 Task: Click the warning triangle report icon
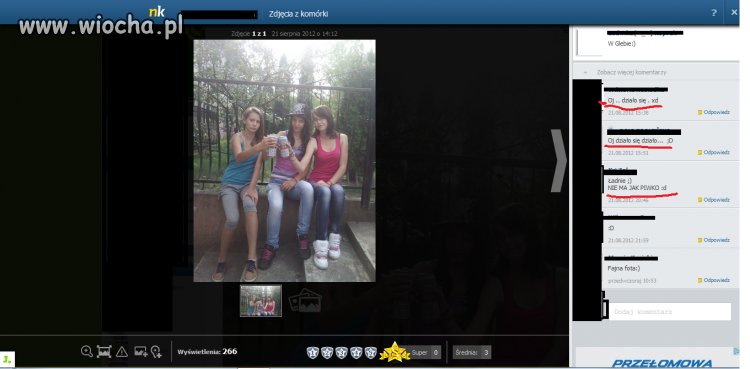[x=121, y=352]
